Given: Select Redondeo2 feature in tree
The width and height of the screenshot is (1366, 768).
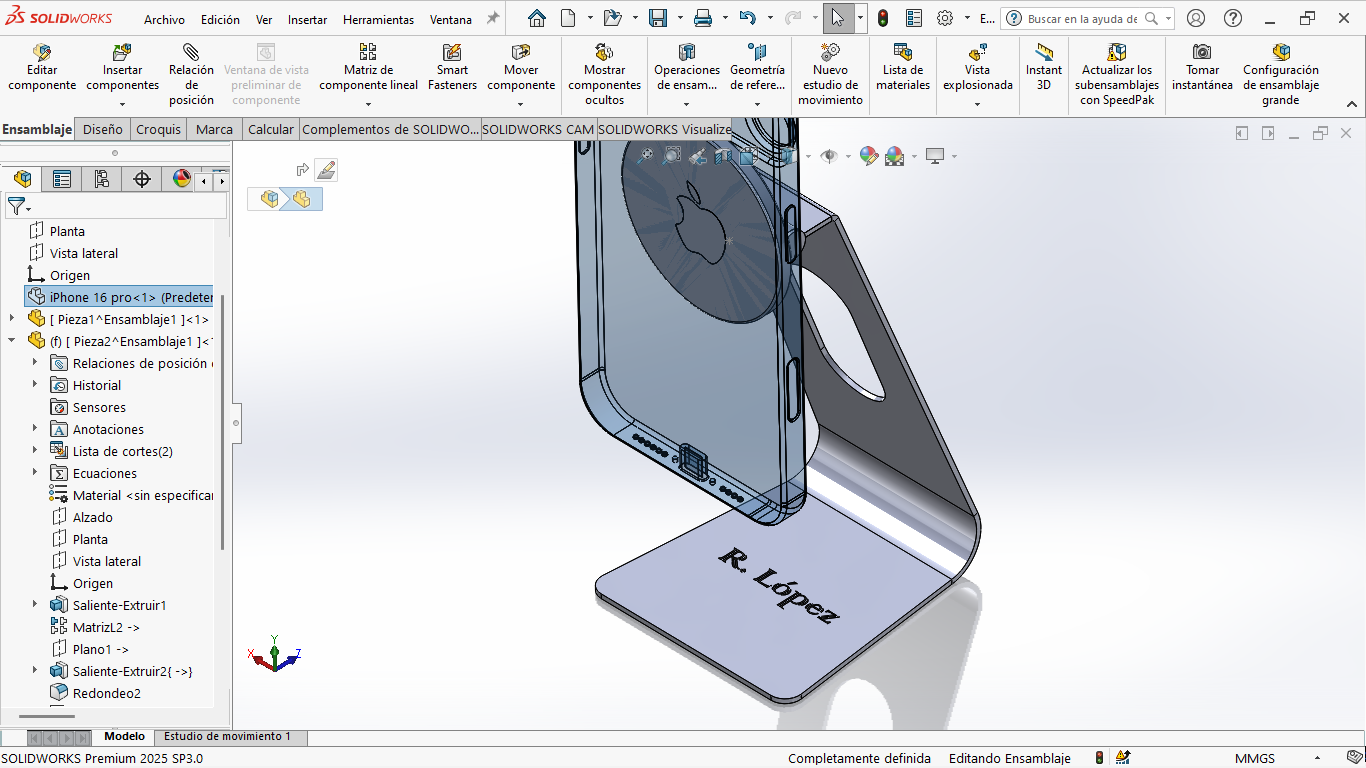Looking at the screenshot, I should 106,693.
